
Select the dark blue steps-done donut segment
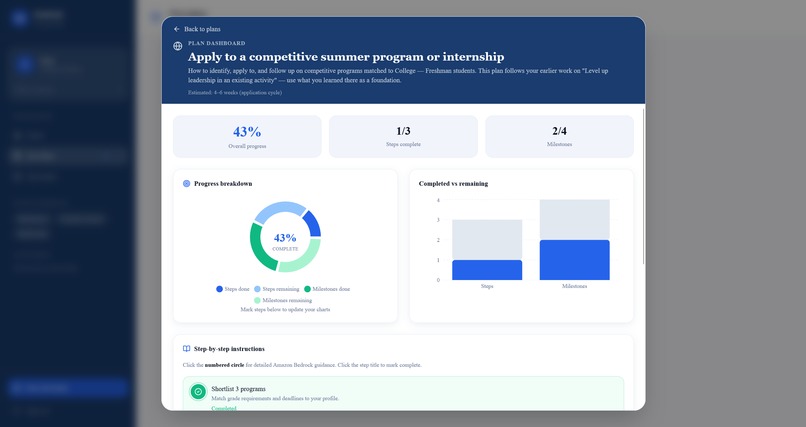(x=313, y=224)
